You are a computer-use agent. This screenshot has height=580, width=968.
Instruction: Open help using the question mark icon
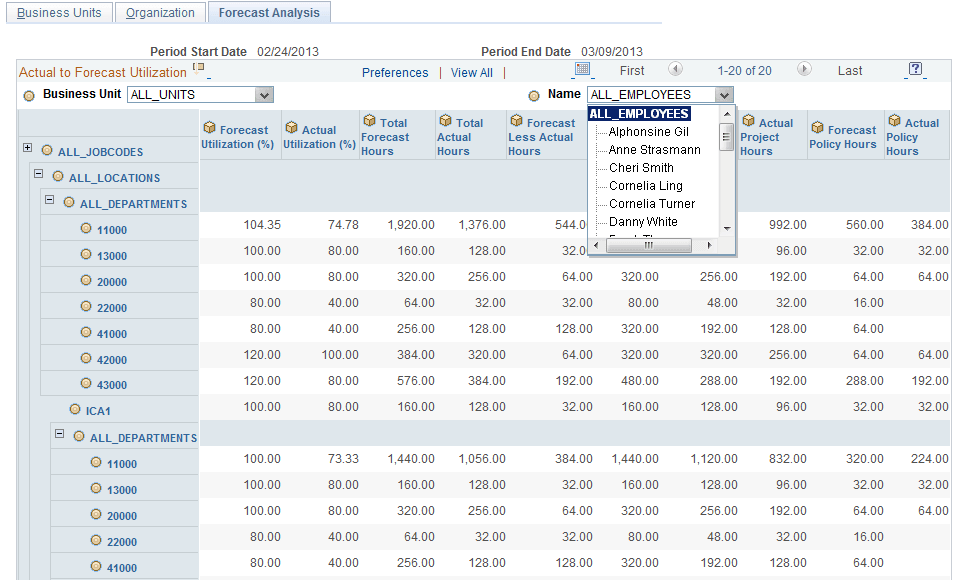[x=916, y=70]
